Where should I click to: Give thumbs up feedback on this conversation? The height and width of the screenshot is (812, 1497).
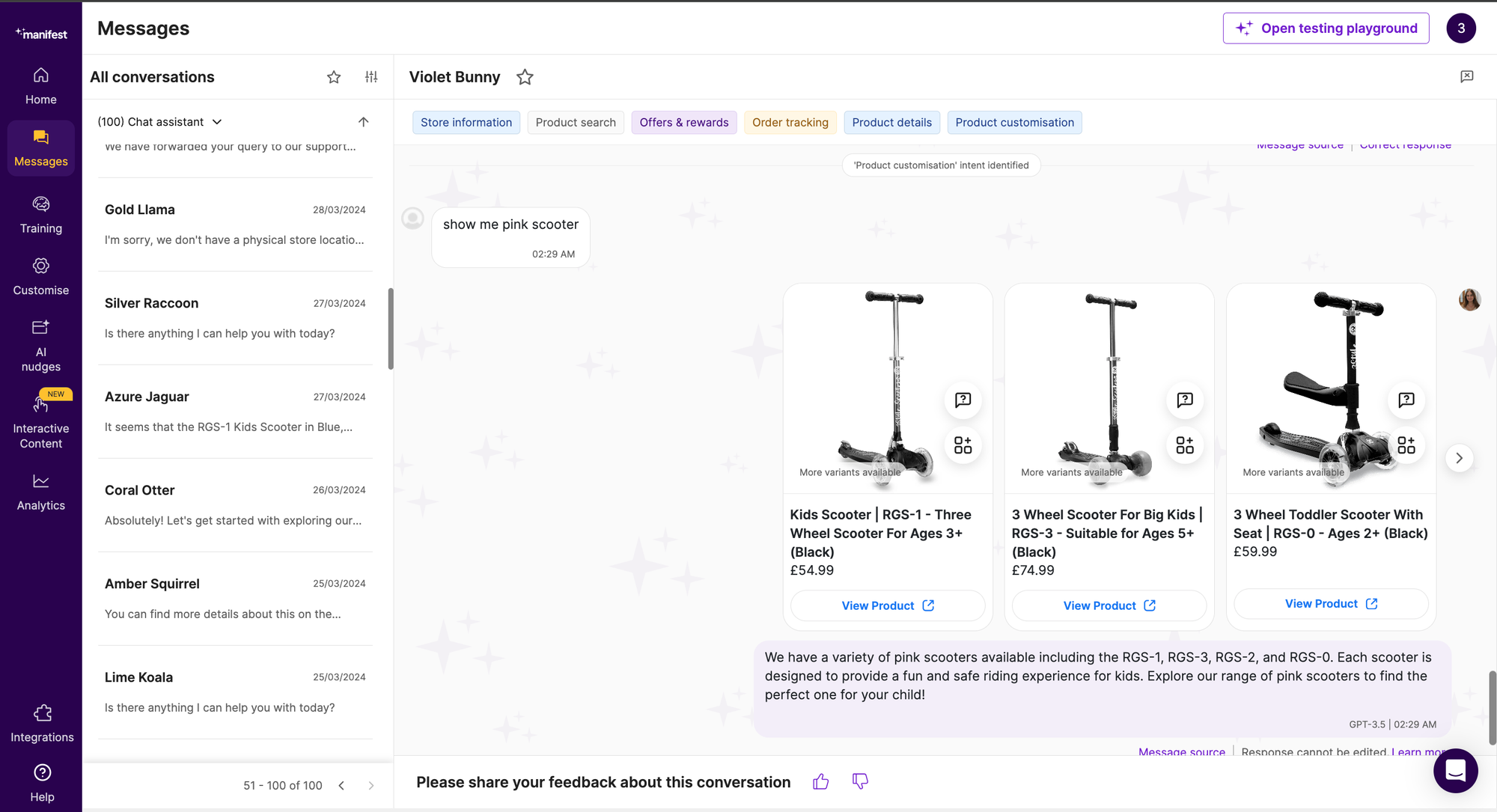pos(820,781)
